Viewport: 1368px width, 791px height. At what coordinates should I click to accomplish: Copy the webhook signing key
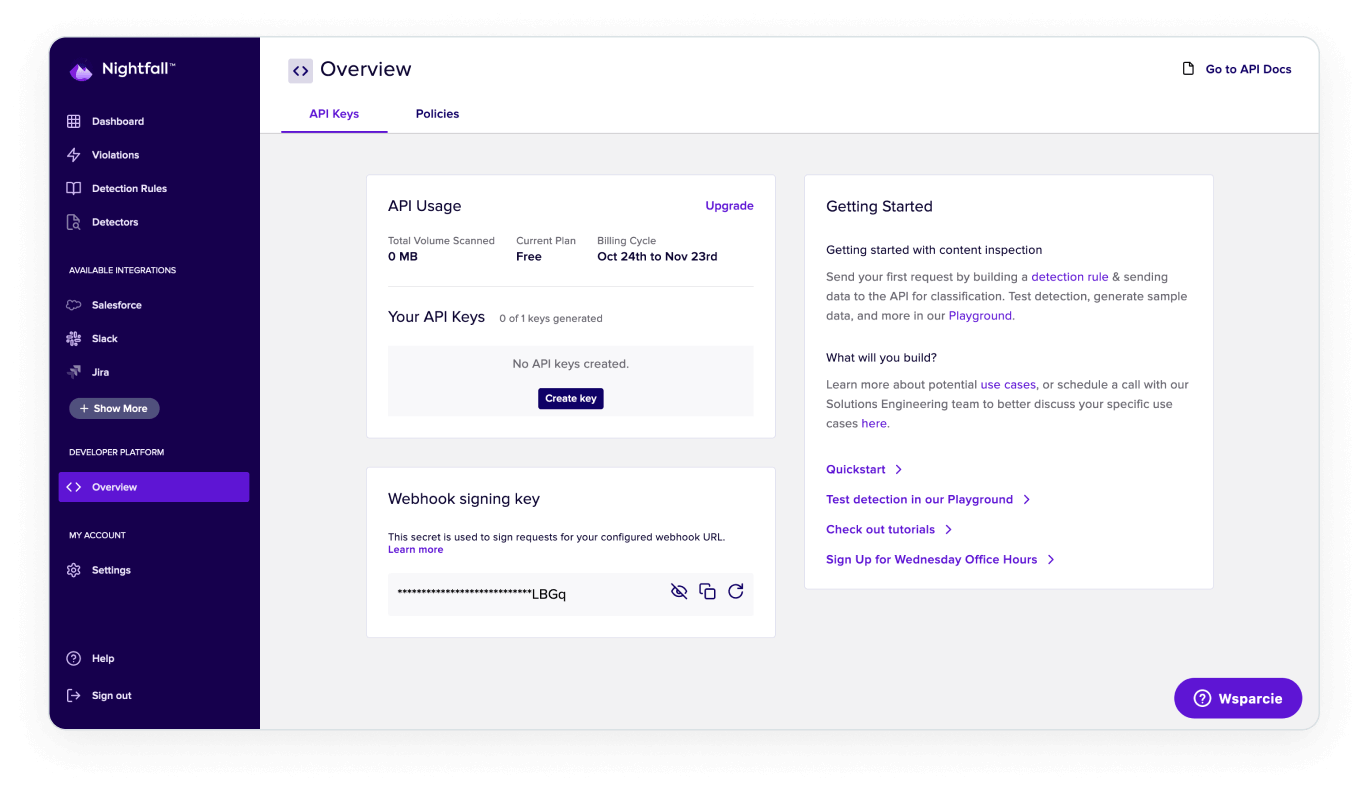click(x=707, y=591)
